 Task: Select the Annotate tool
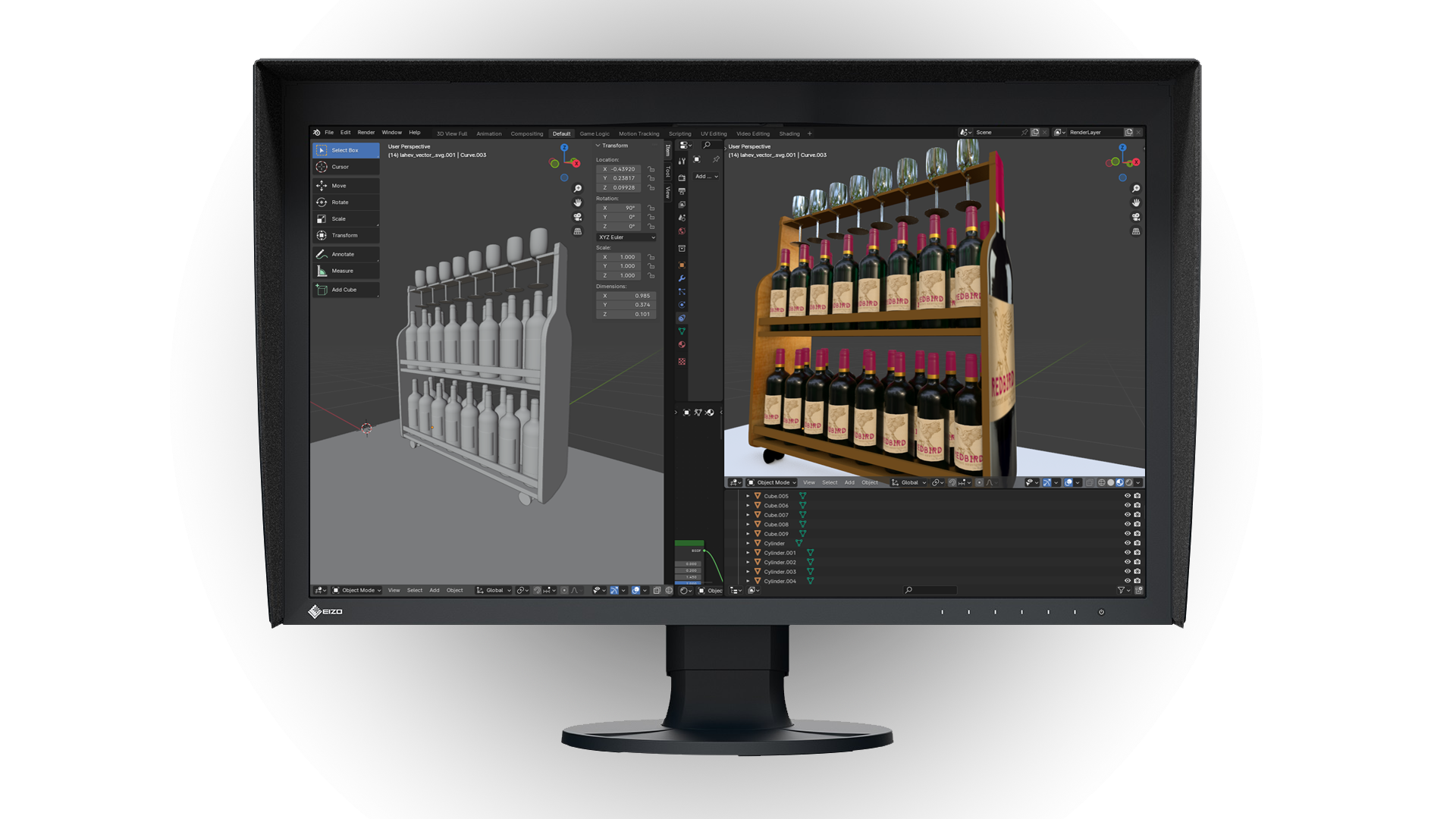coord(342,254)
